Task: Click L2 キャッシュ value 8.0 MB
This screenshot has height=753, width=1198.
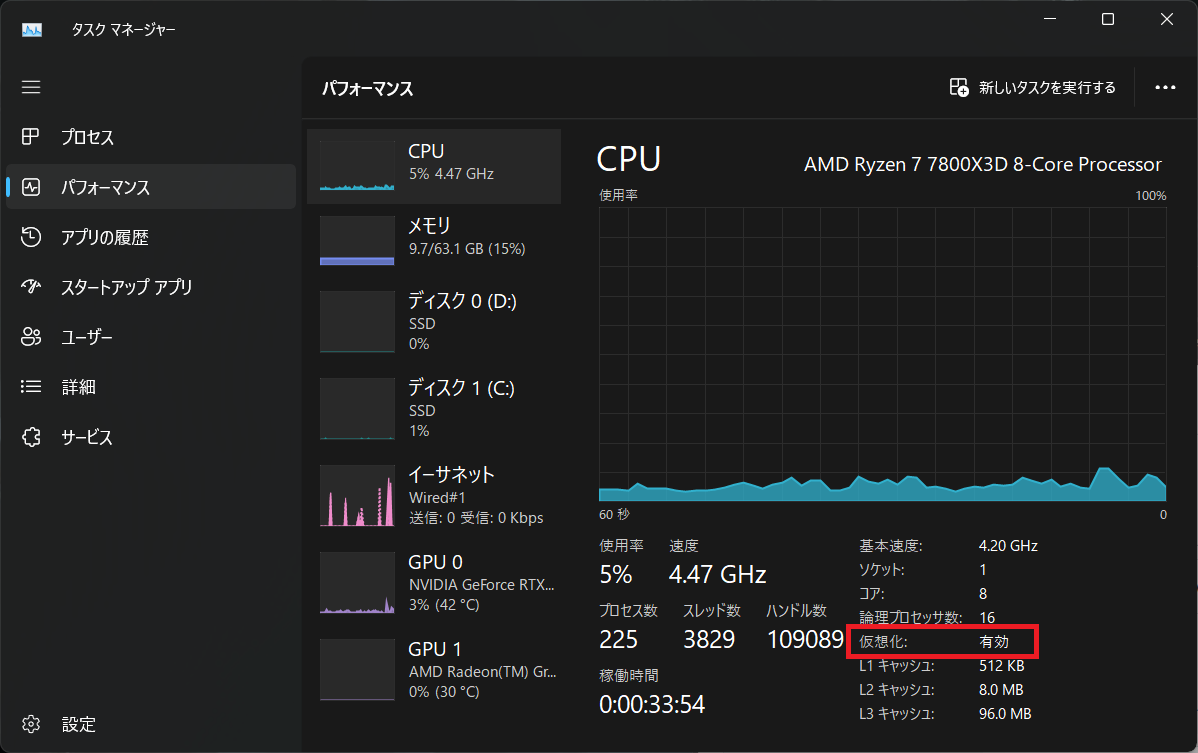Action: [x=1001, y=690]
